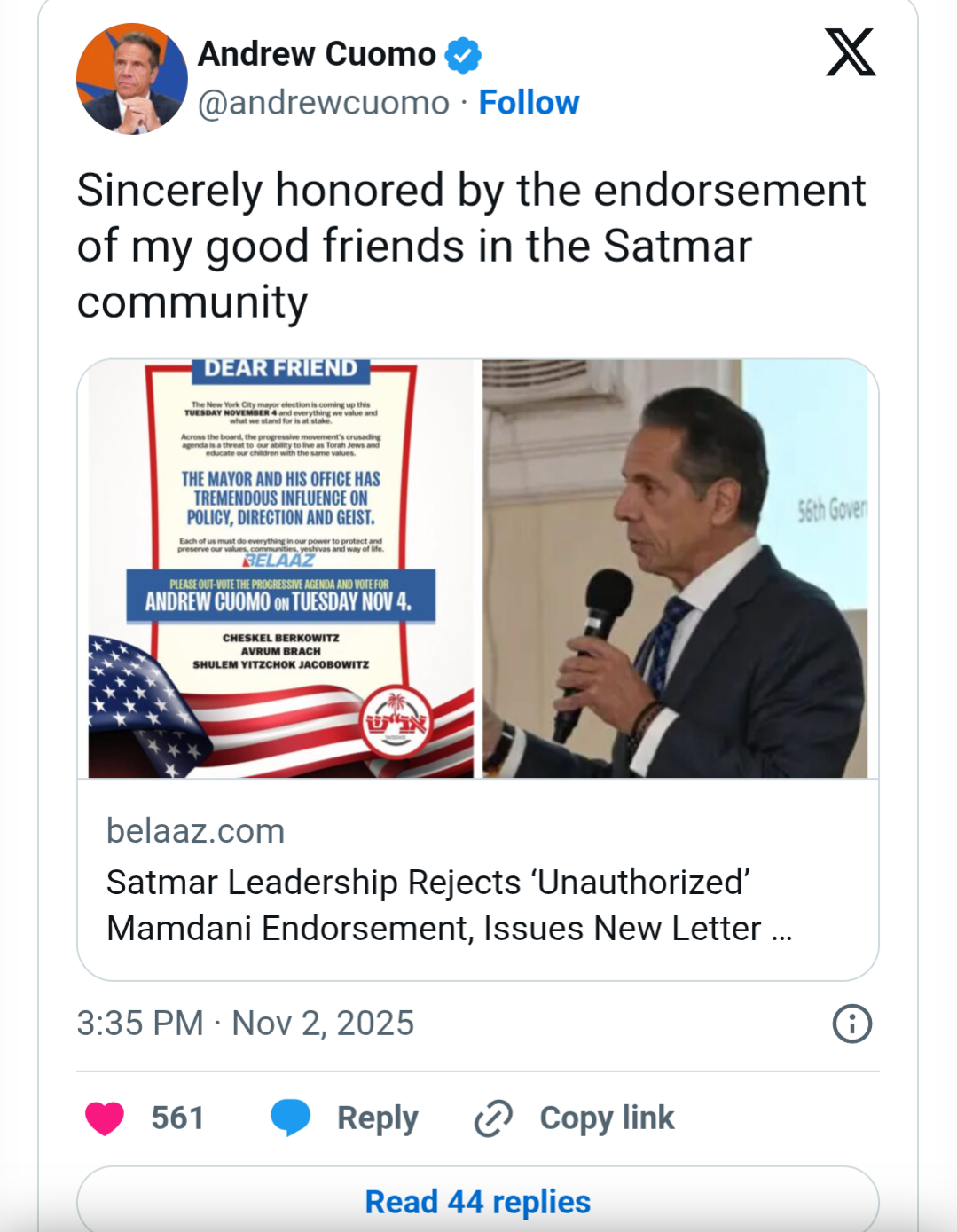Click the 561 likes count

pos(177,1118)
